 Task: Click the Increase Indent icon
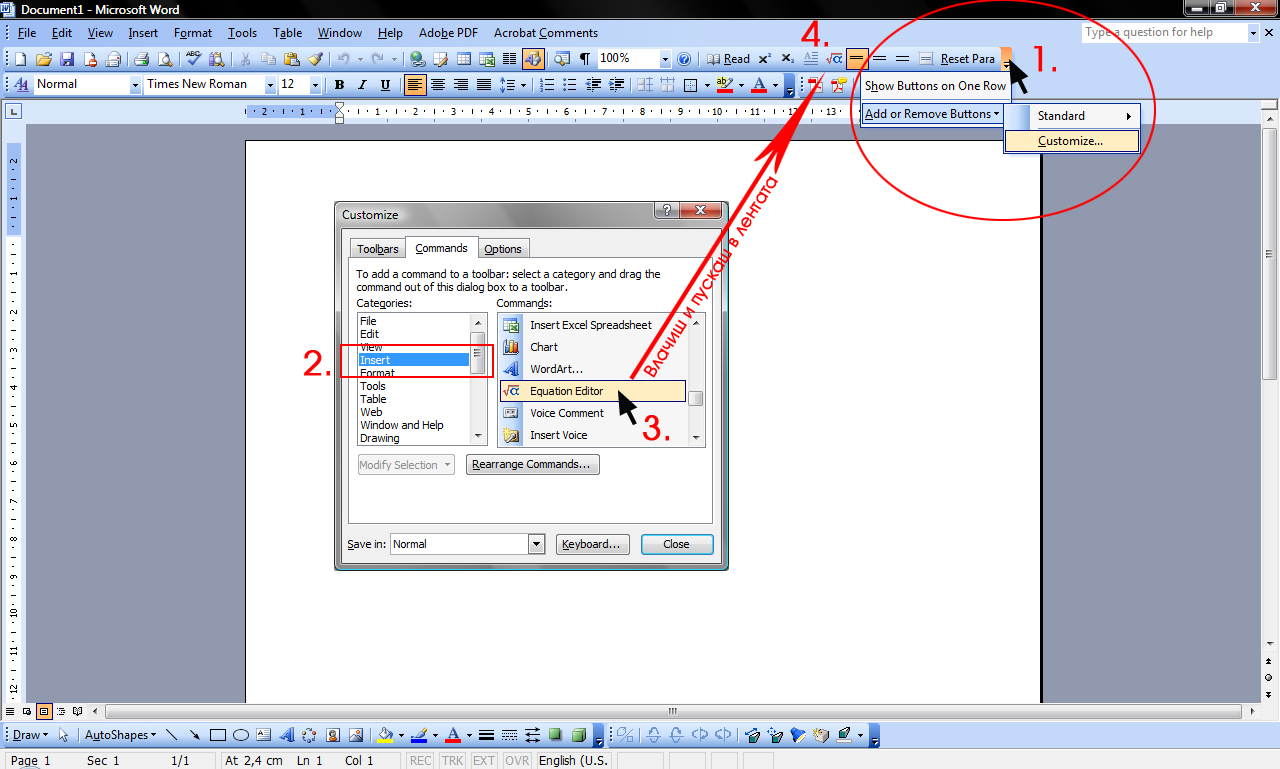(x=616, y=85)
